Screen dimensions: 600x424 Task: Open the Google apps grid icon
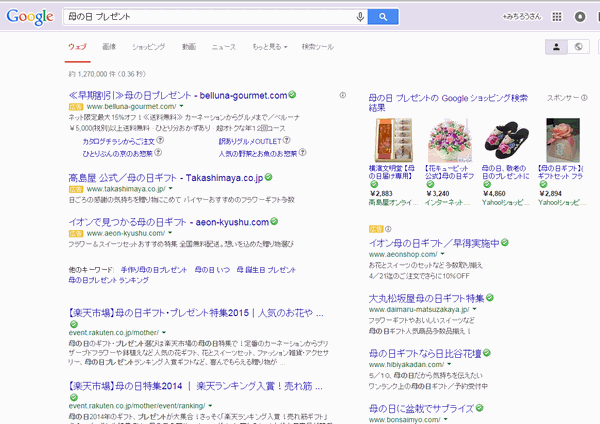[x=557, y=16]
